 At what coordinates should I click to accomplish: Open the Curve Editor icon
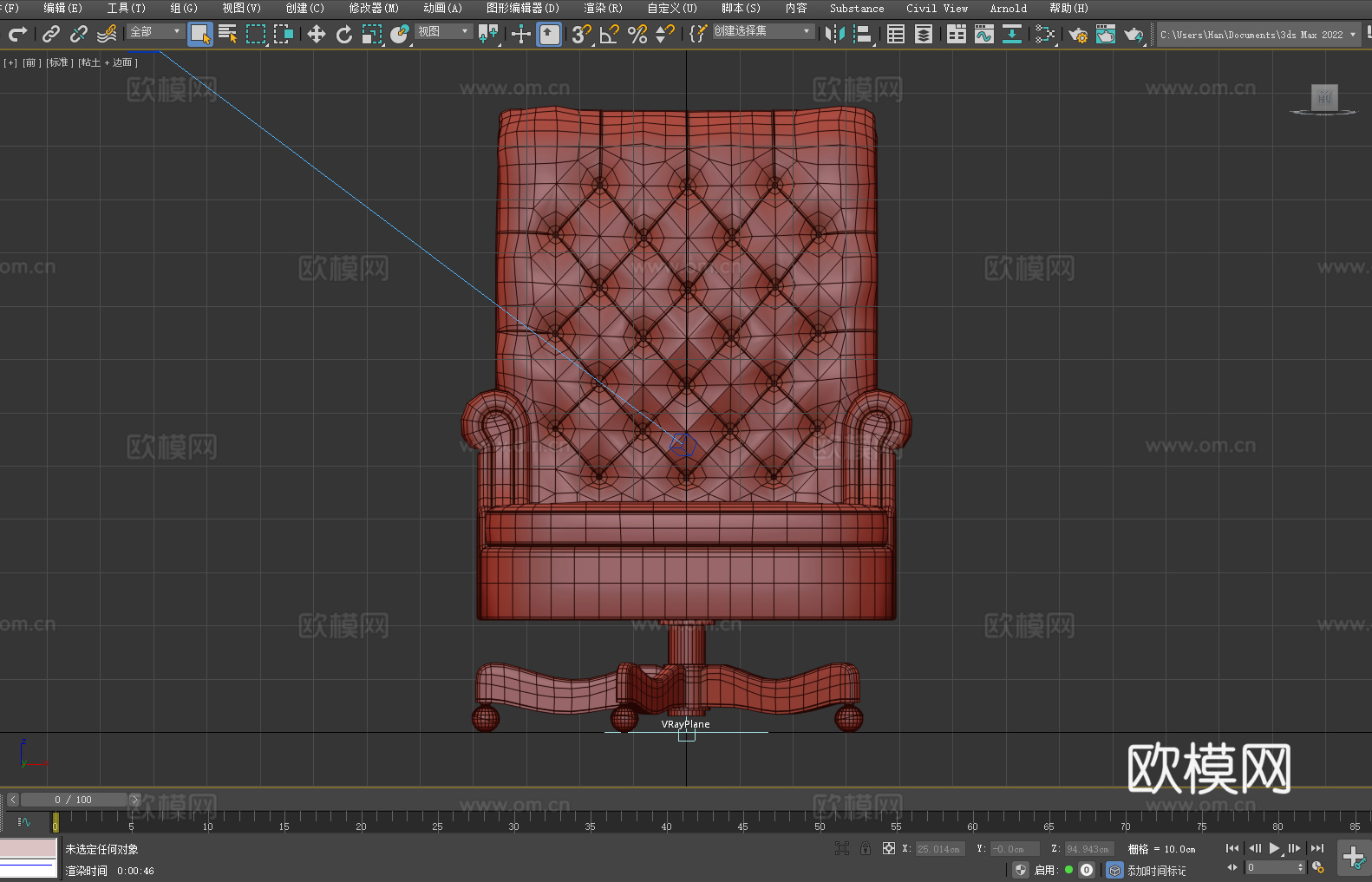tap(984, 34)
